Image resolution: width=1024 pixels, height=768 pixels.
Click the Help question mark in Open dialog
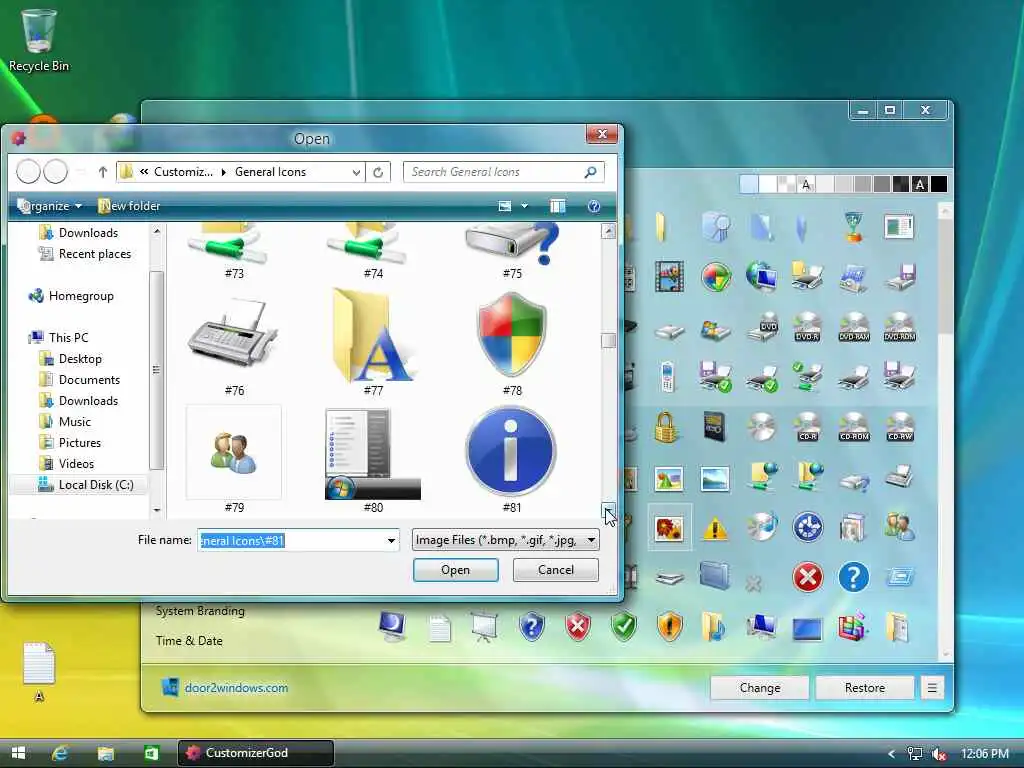tap(594, 206)
